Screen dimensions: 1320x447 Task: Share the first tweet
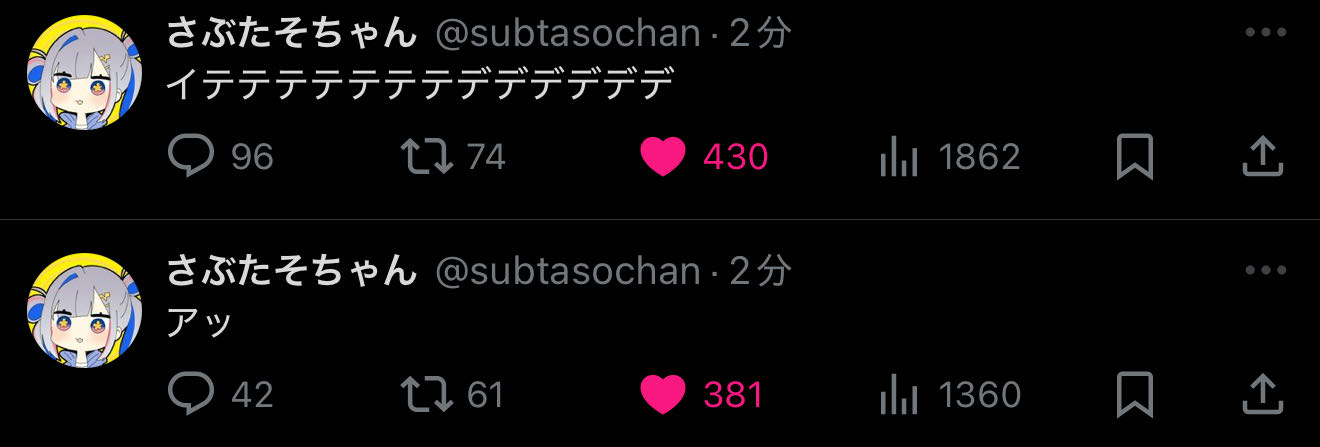coord(1262,157)
